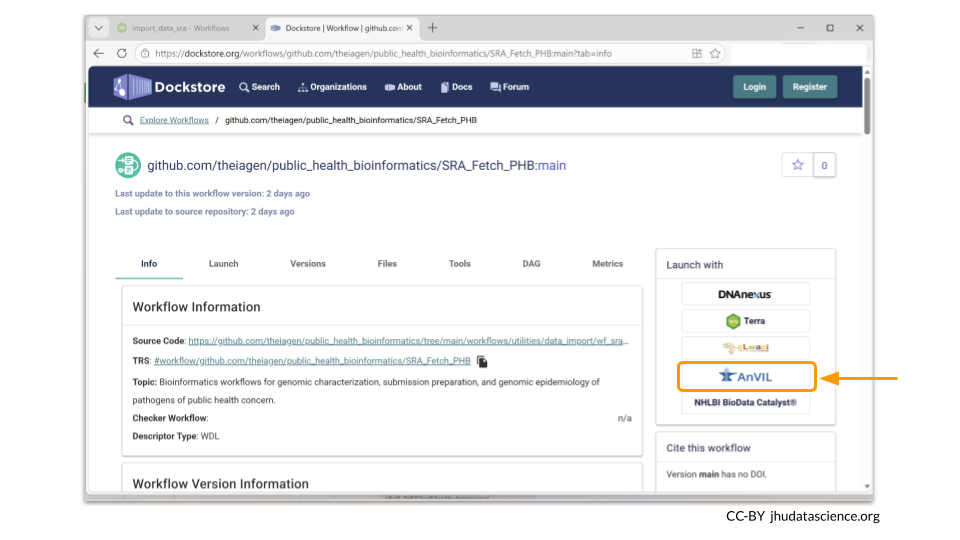960x540 pixels.
Task: Open a new browser tab
Action: coord(432,28)
